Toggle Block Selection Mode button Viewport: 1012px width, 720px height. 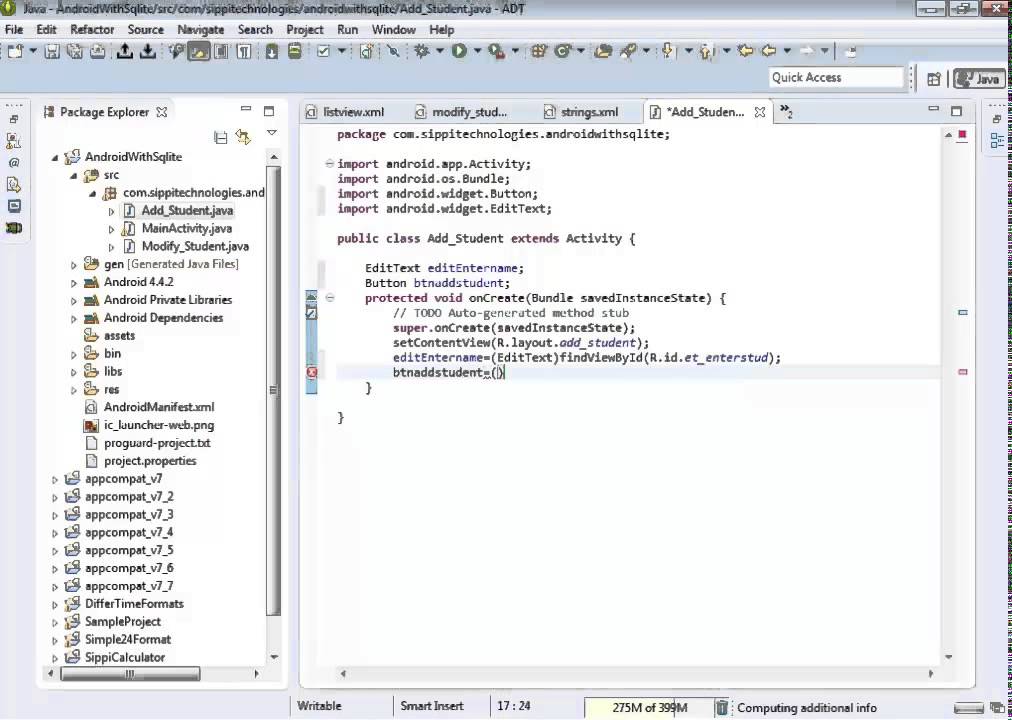coord(221,52)
